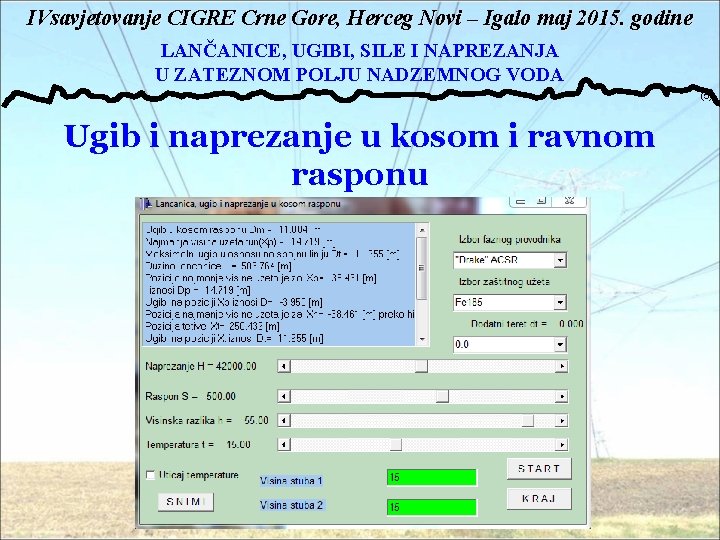Select the "Pozicija tetive Xt" result line
The width and height of the screenshot is (720, 540).
click(x=213, y=326)
